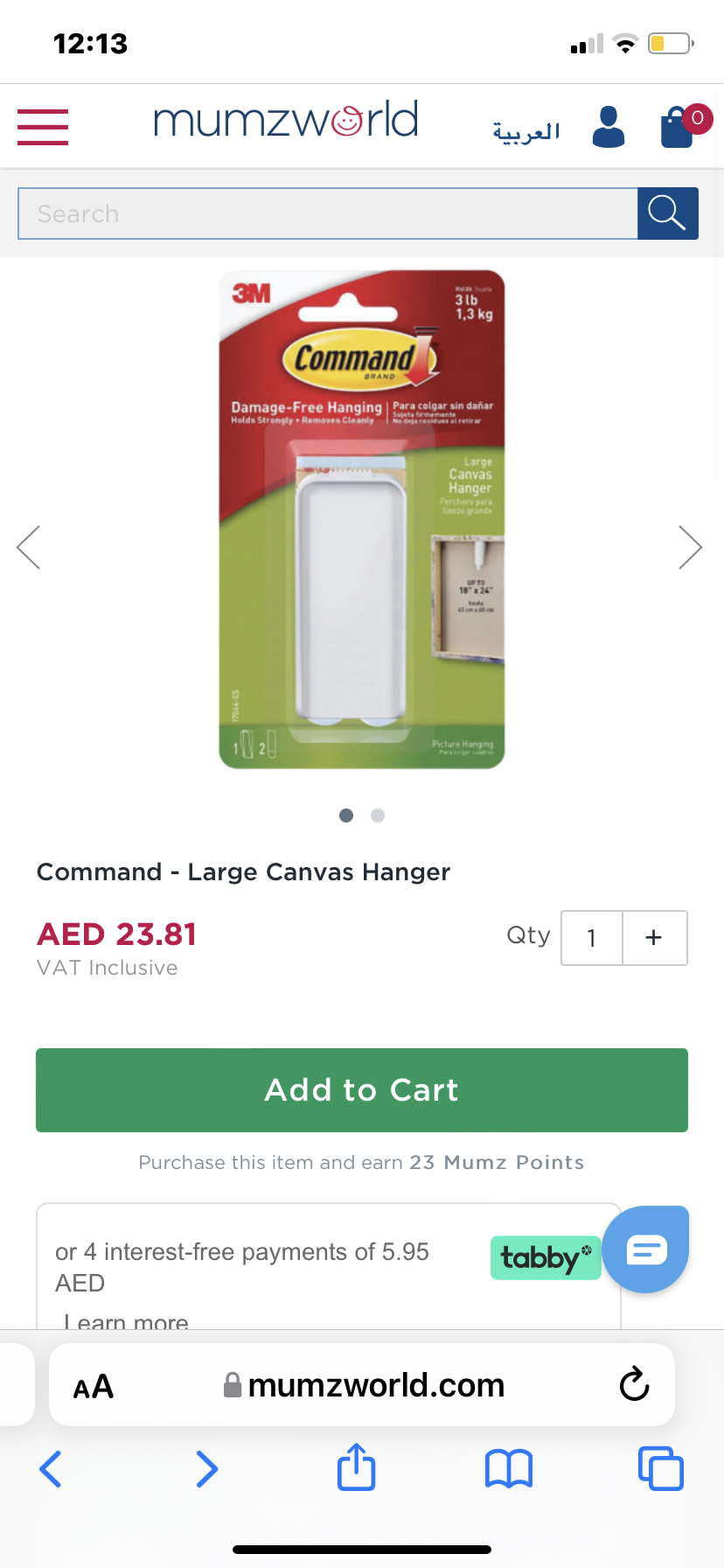Select the first image carousel dot
Screen dimensions: 724x1568
point(346,815)
